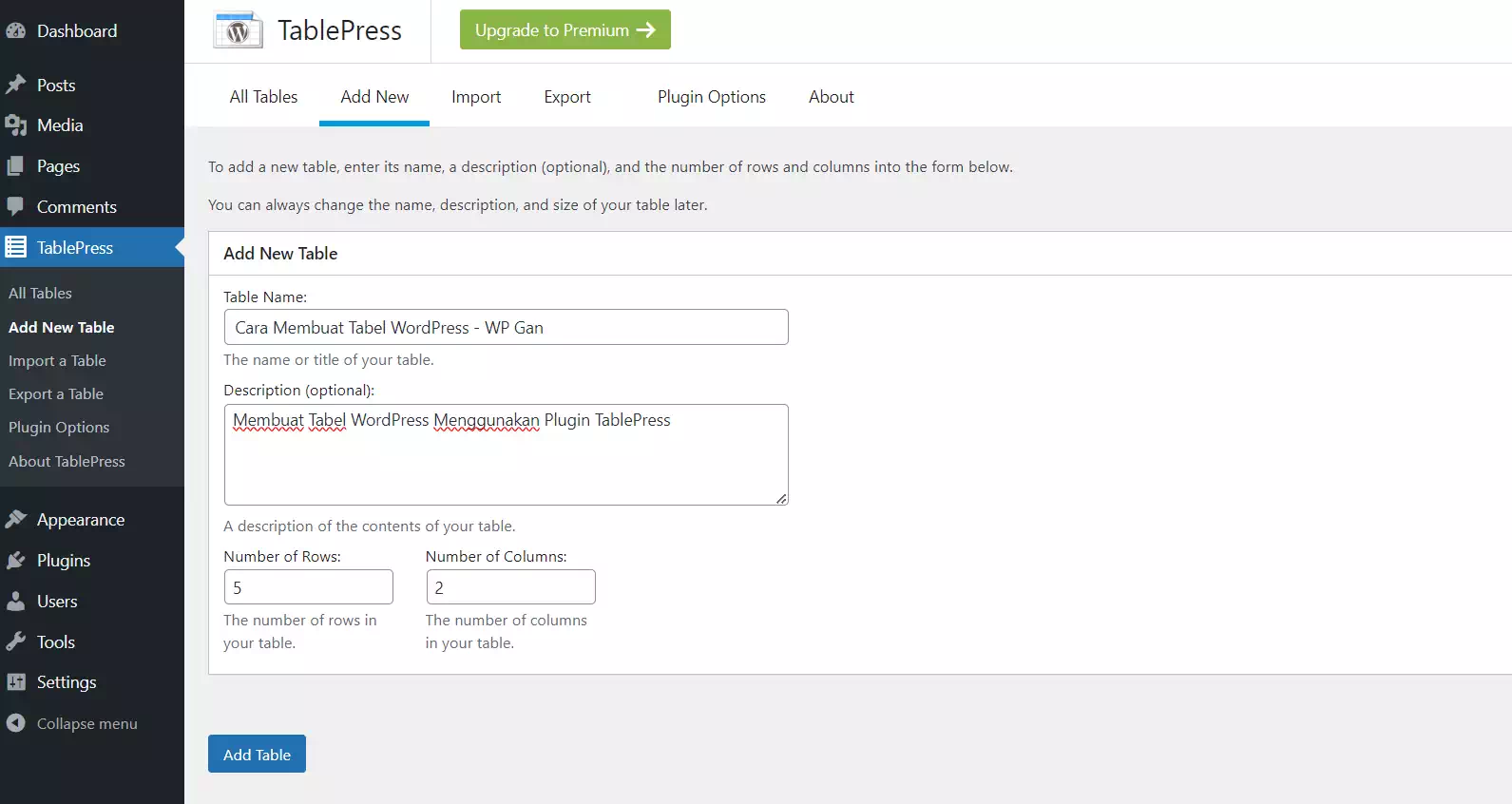Click the TablePress list icon in sidebar
The image size is (1512, 804).
pos(15,247)
